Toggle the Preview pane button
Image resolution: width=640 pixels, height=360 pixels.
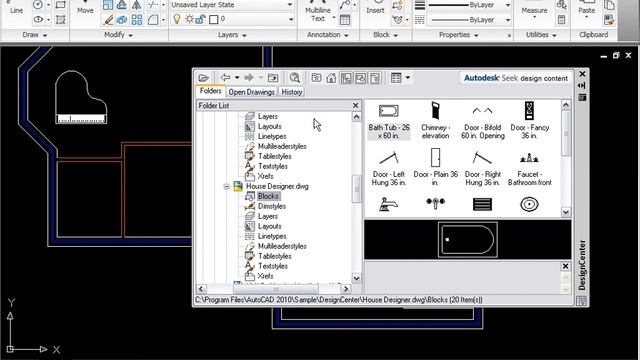360,78
